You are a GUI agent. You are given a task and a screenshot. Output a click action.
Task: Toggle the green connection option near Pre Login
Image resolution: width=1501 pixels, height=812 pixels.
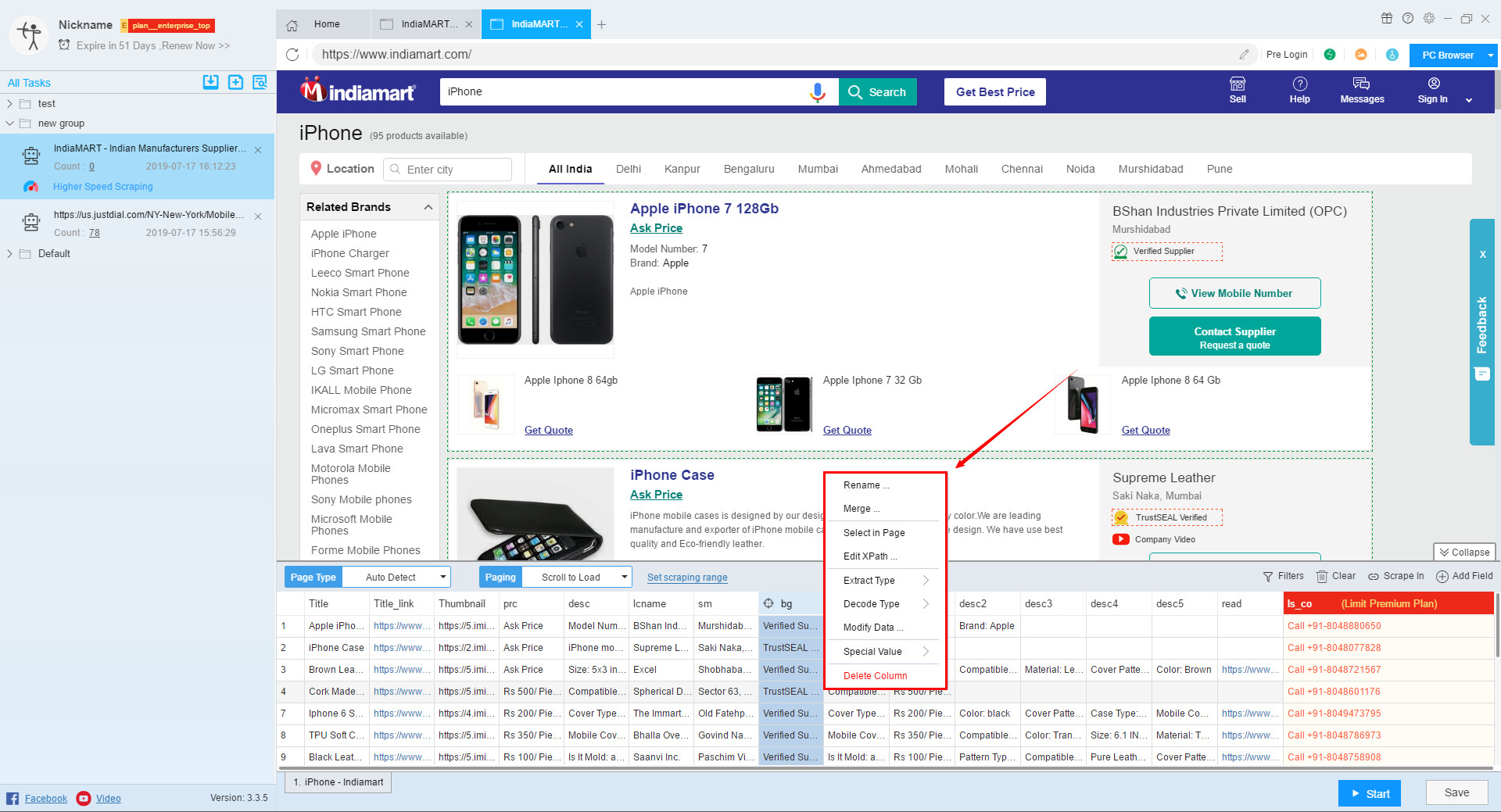(x=1331, y=55)
